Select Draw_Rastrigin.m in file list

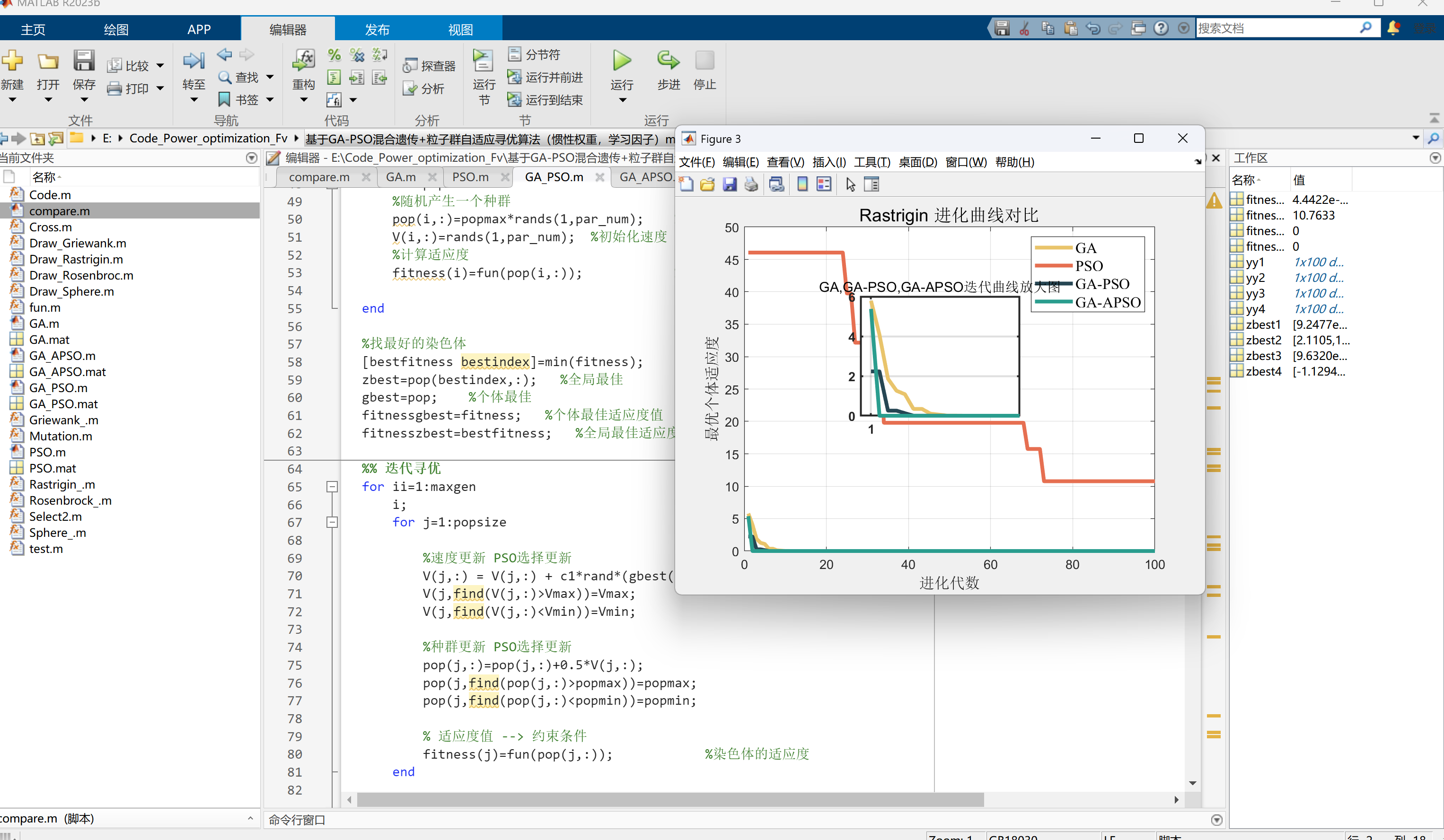pos(76,259)
